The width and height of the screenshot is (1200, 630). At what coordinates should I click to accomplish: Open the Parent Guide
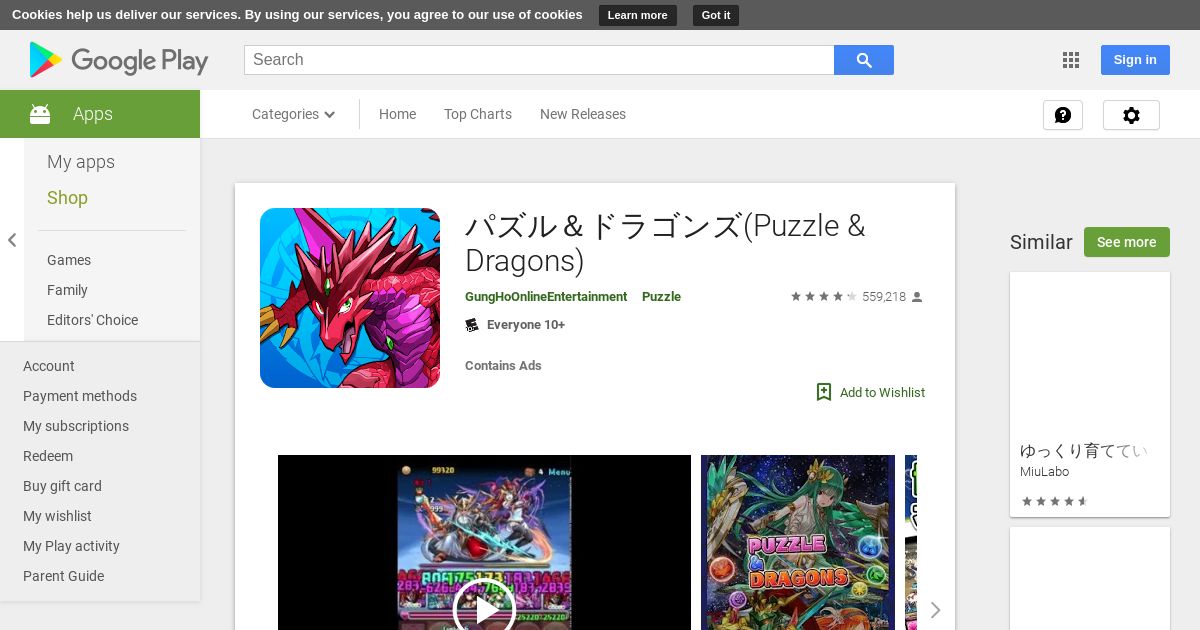point(63,576)
